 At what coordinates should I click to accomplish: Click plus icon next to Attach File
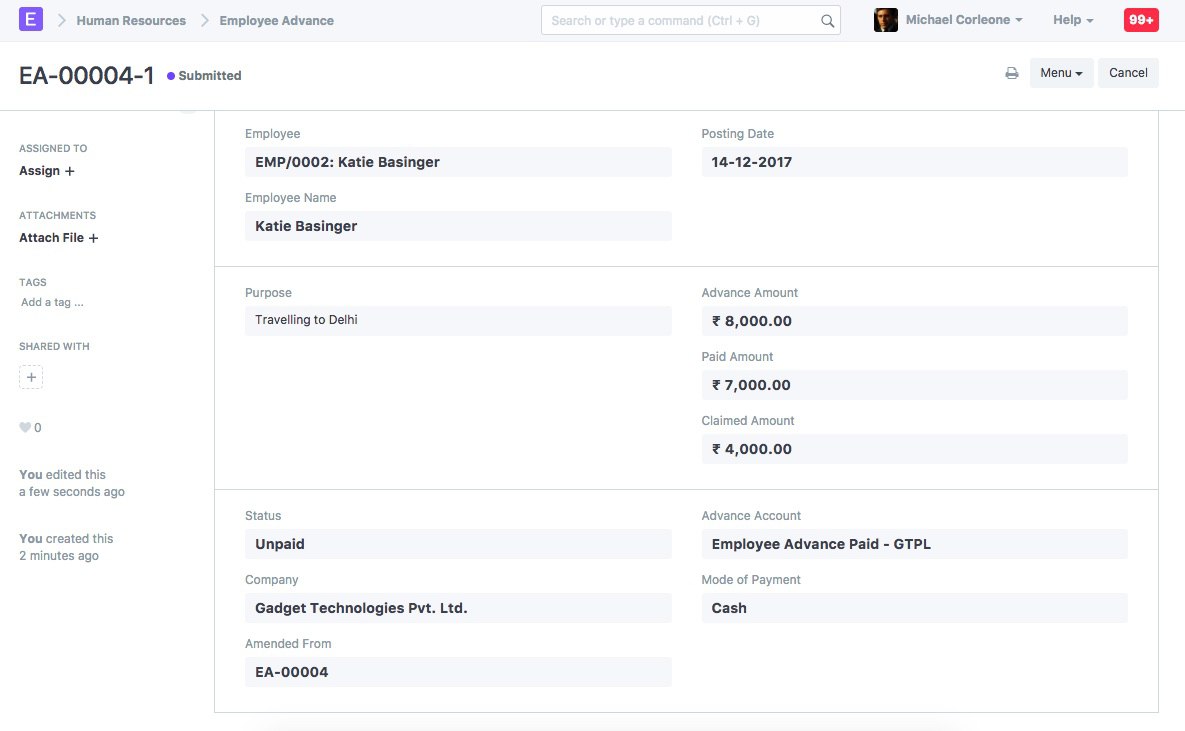[x=93, y=238]
